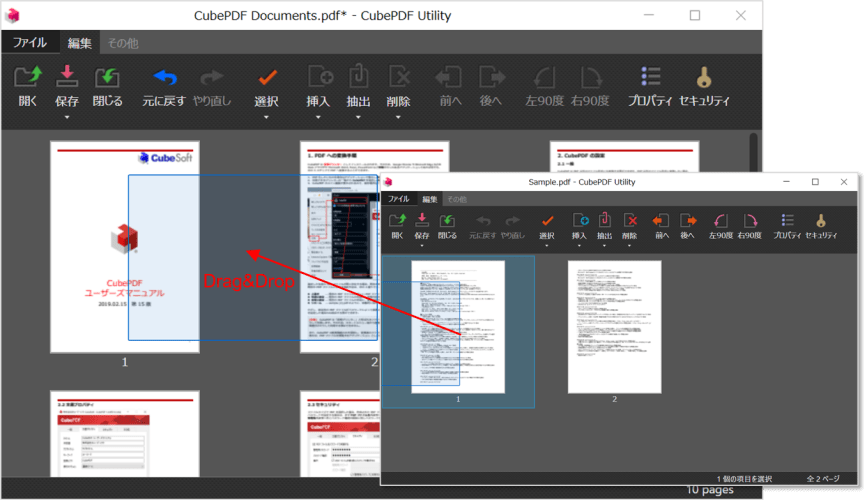
Task: Maximize the Sample.pdf window
Action: click(x=815, y=182)
